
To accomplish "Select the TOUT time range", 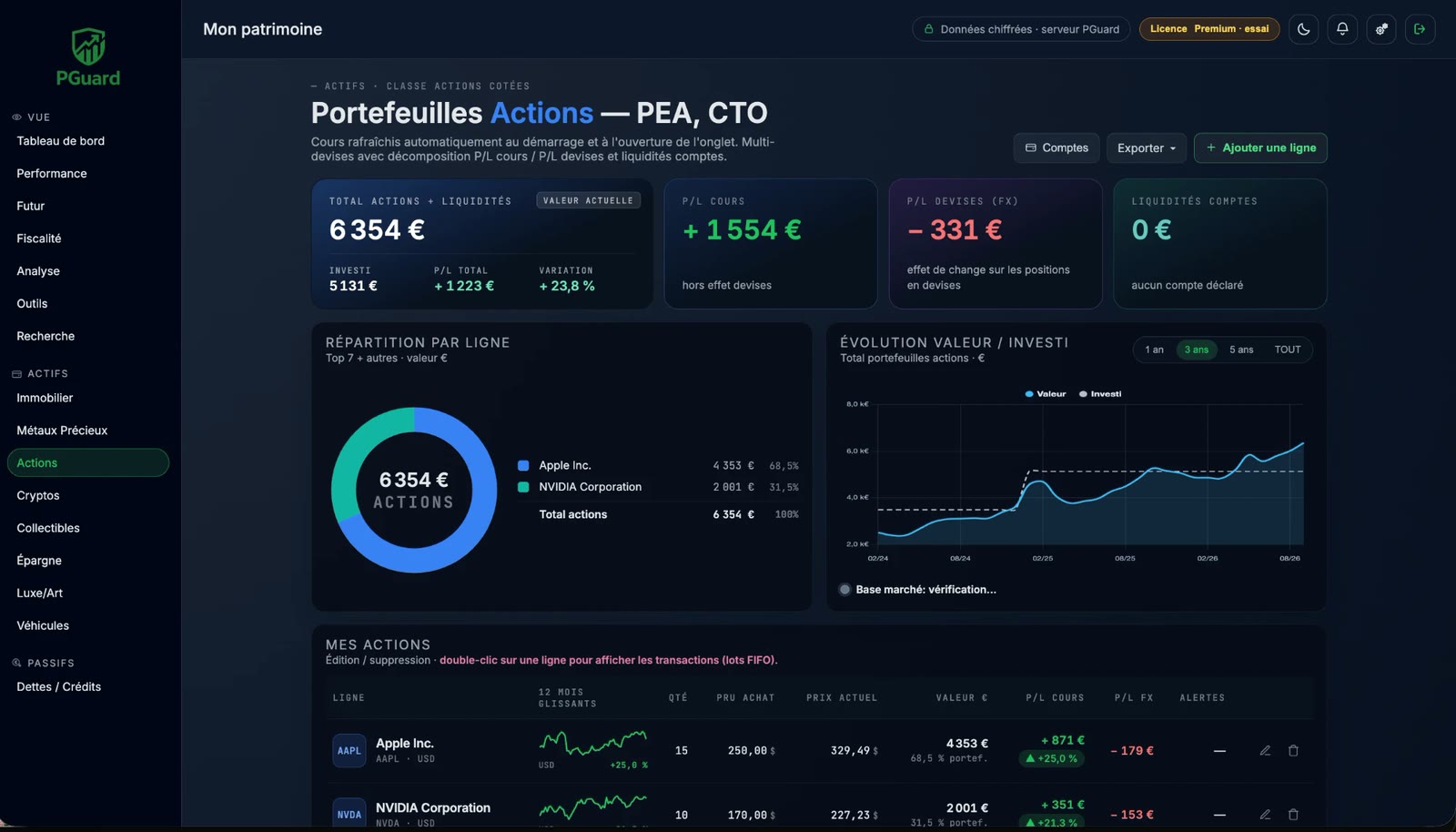I will coord(1288,350).
